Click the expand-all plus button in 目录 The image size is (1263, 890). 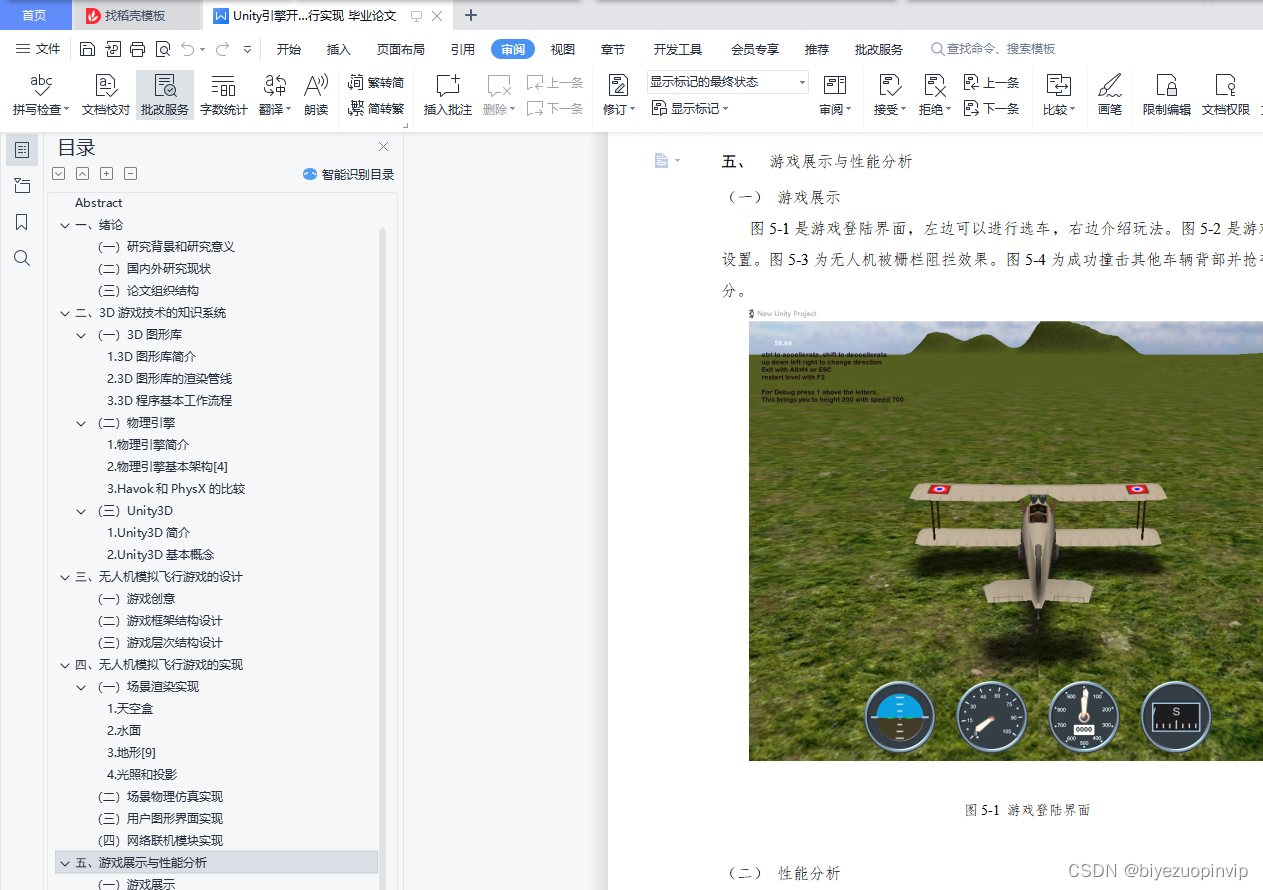(x=106, y=173)
